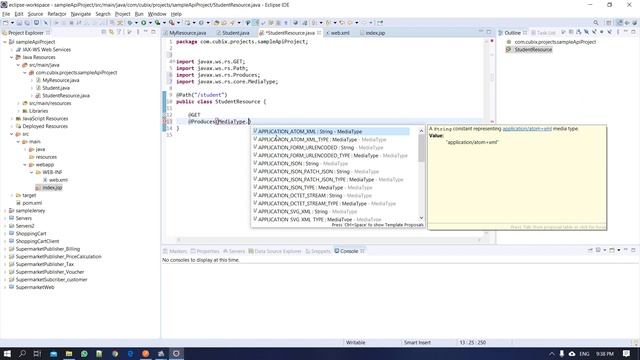Maximize the Outline view
The image size is (640, 360).
(633, 32)
